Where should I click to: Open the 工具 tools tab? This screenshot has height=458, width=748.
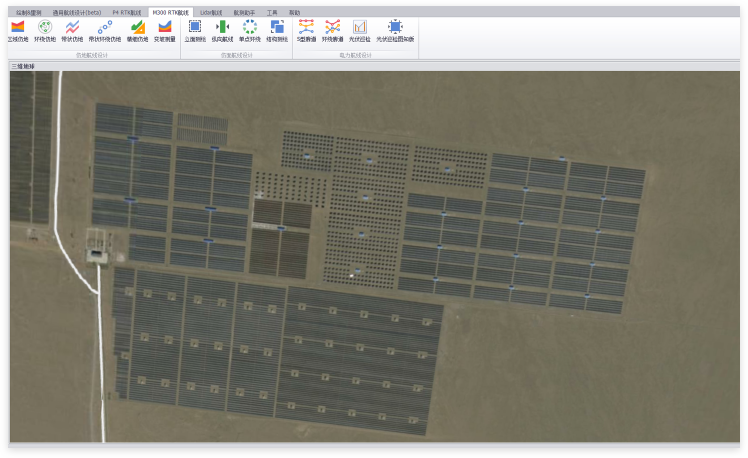(x=272, y=12)
